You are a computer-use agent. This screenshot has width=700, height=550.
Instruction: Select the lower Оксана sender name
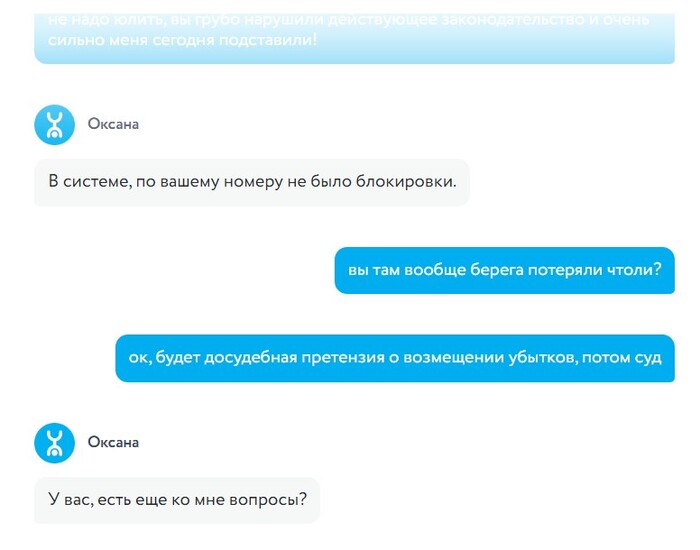coord(113,442)
